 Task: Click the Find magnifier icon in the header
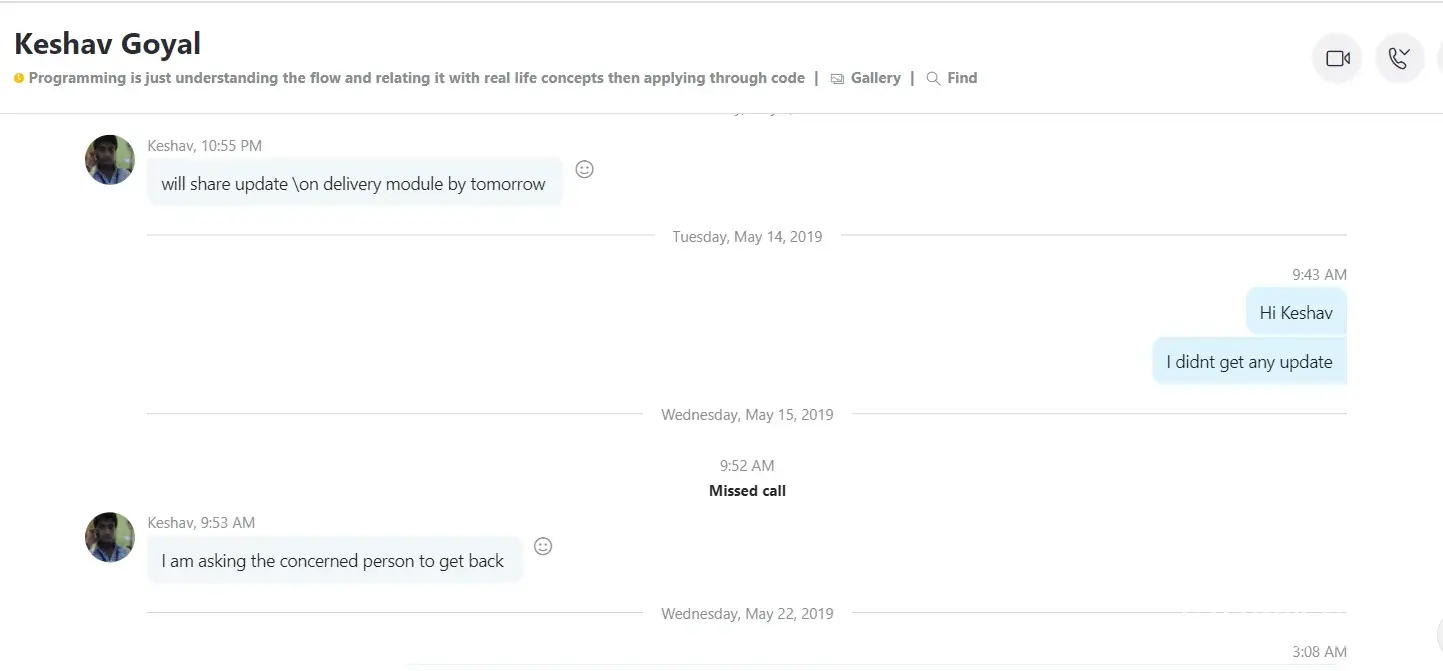933,79
